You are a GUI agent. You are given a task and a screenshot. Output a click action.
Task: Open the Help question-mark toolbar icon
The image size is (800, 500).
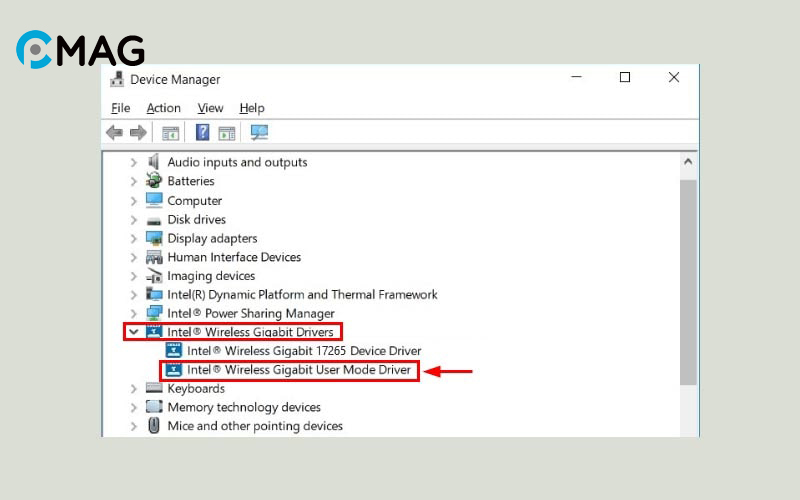[203, 133]
